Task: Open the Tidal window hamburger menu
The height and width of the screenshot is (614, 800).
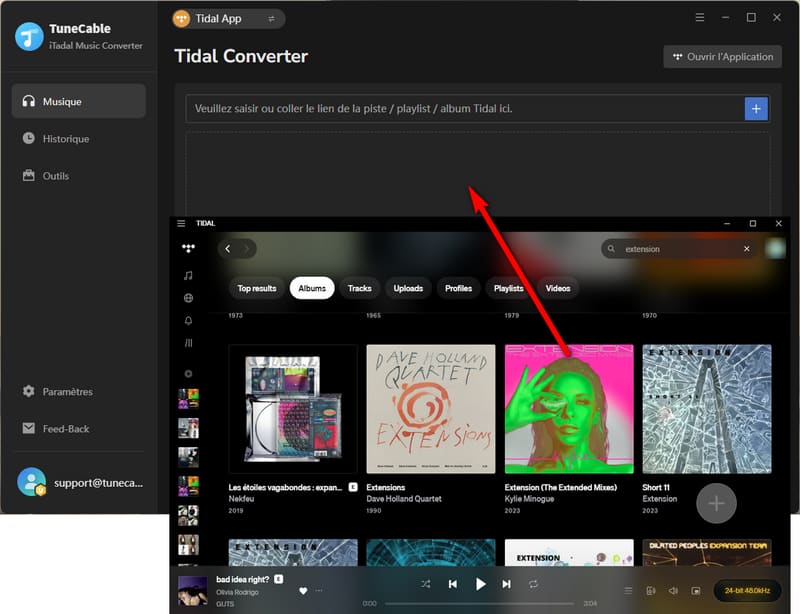Action: pyautogui.click(x=181, y=223)
